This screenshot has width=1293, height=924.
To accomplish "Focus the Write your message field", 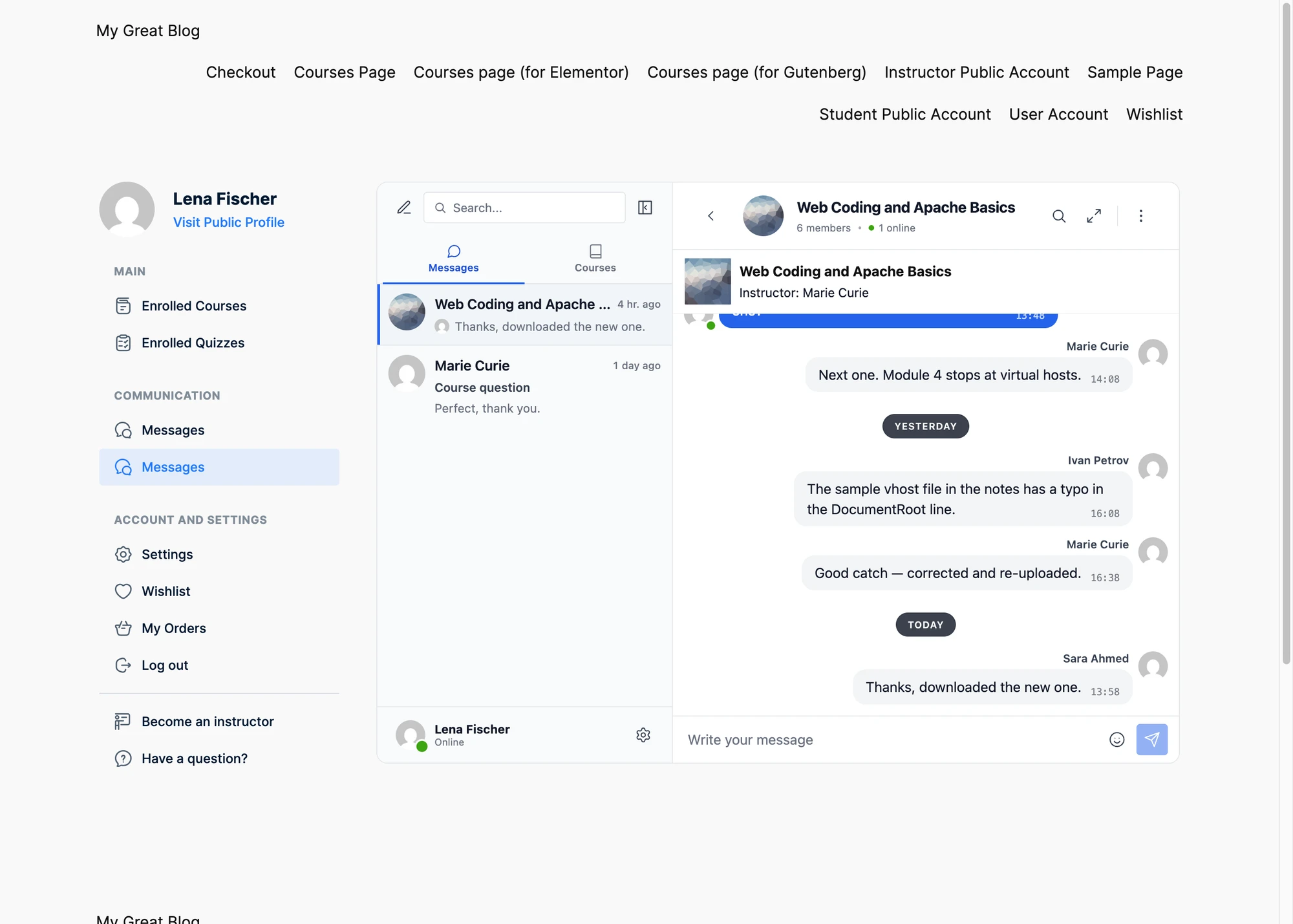I will point(892,740).
